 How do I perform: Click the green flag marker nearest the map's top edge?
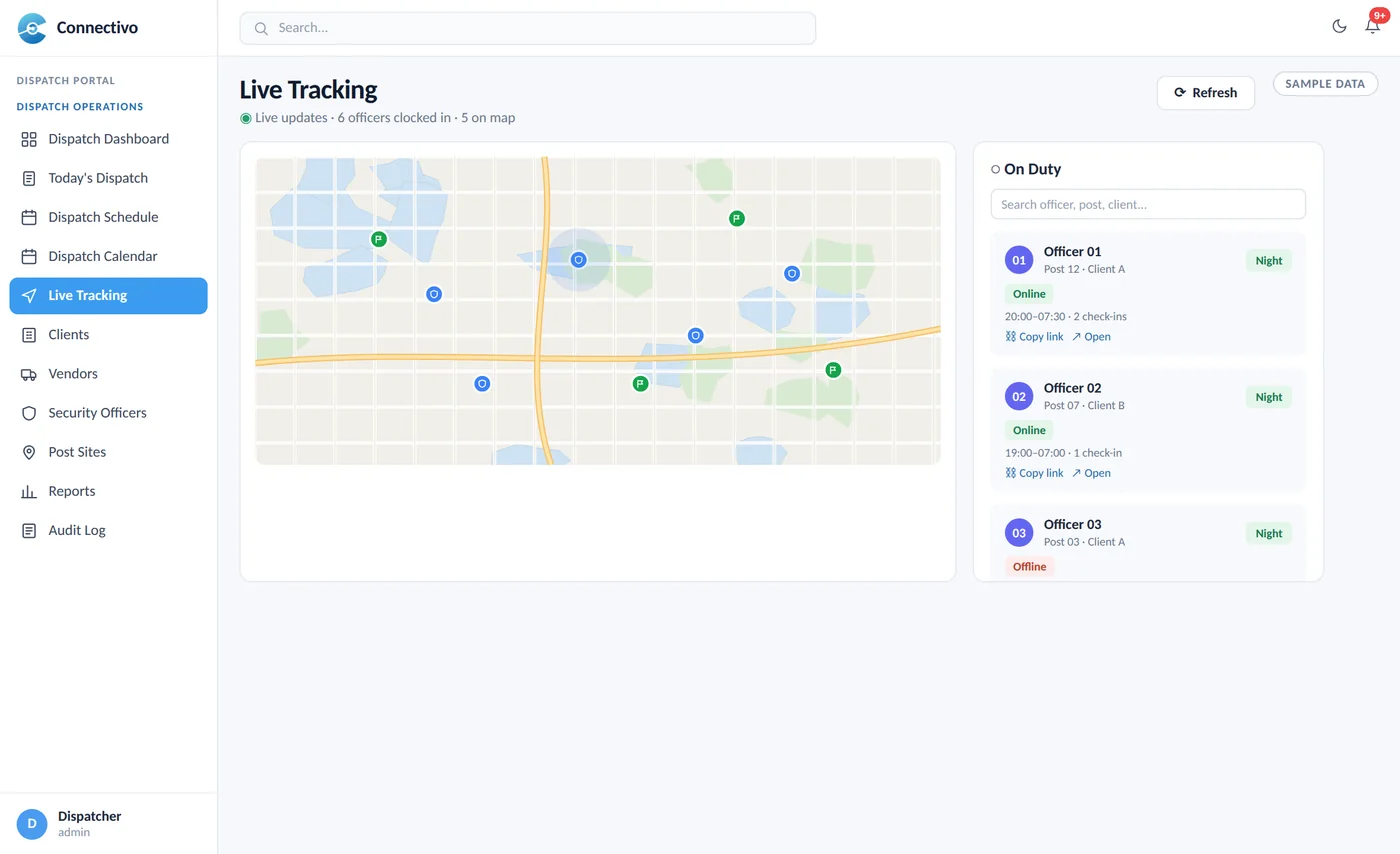click(x=737, y=218)
